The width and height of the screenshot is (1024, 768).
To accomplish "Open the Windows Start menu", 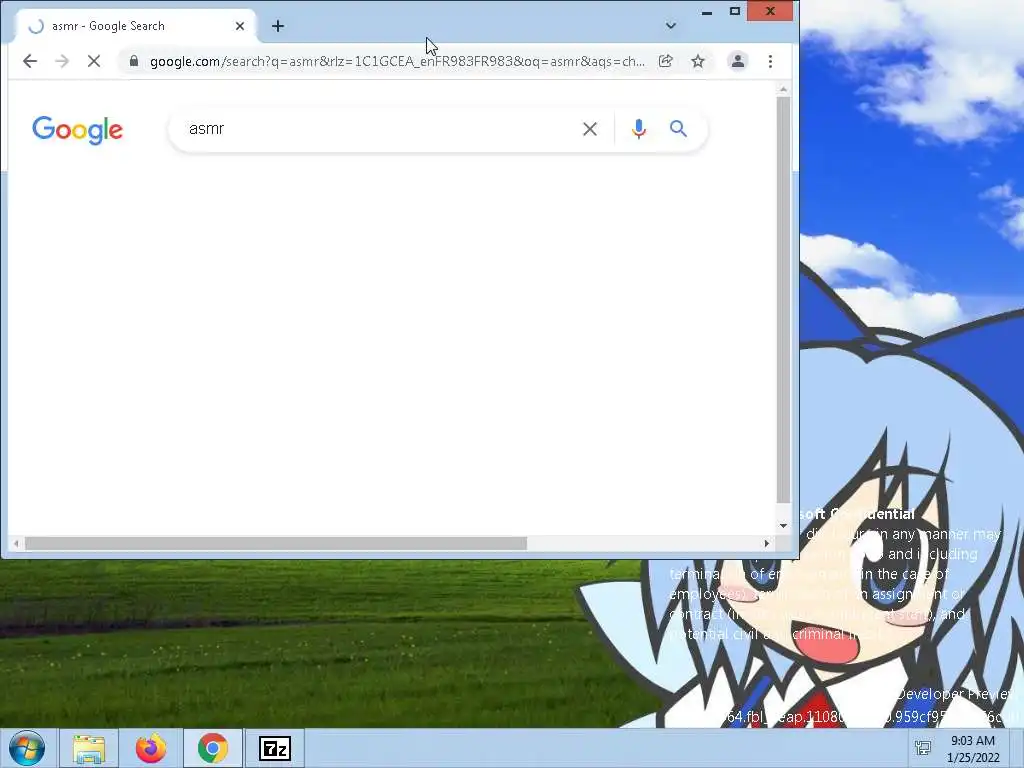I will (27, 748).
